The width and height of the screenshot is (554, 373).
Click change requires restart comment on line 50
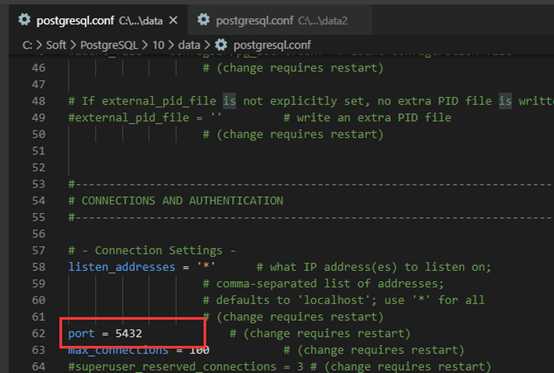coord(293,134)
